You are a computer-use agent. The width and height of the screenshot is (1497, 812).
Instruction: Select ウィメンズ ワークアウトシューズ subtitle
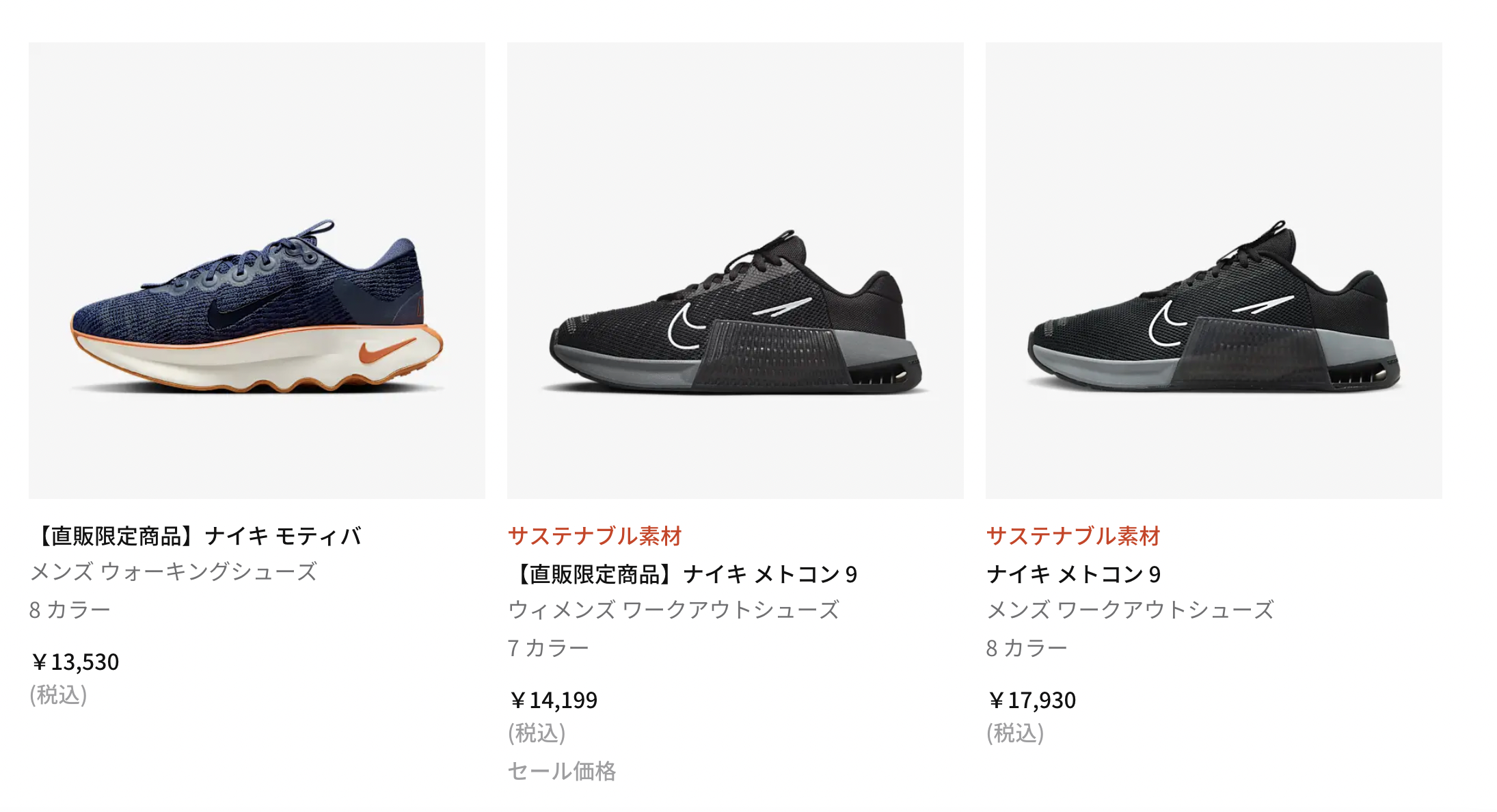(x=674, y=610)
